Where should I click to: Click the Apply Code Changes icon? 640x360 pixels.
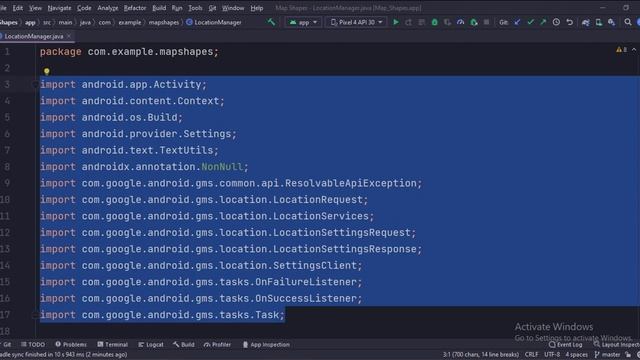coord(422,22)
